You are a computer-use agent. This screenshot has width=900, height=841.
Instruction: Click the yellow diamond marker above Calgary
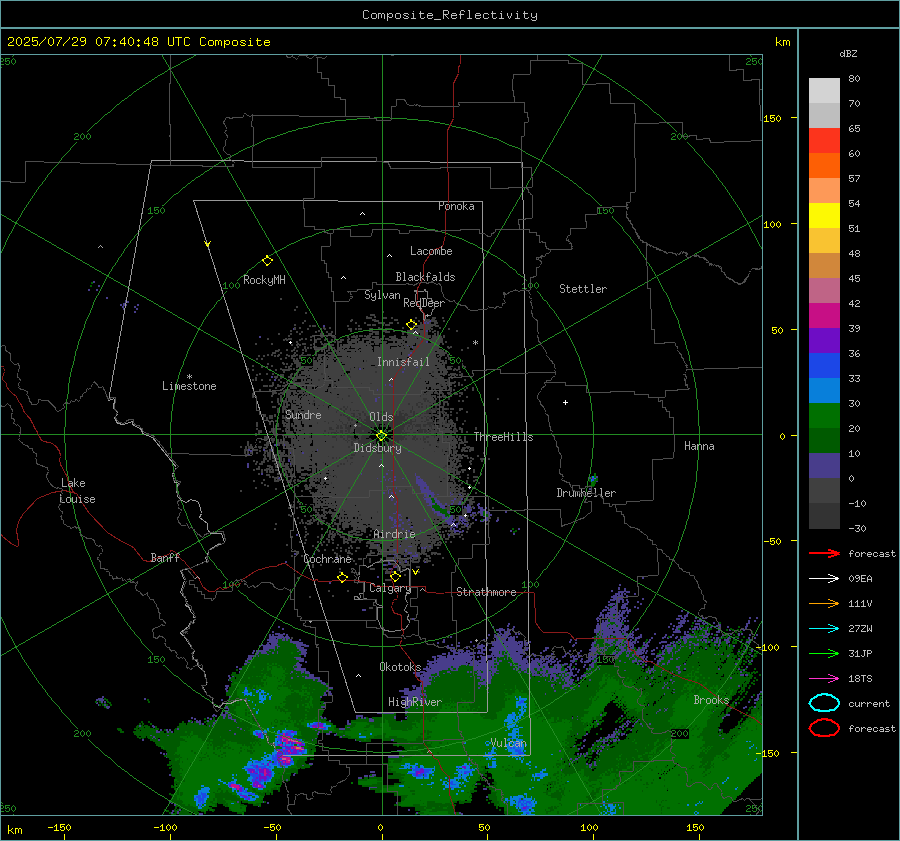pyautogui.click(x=395, y=576)
